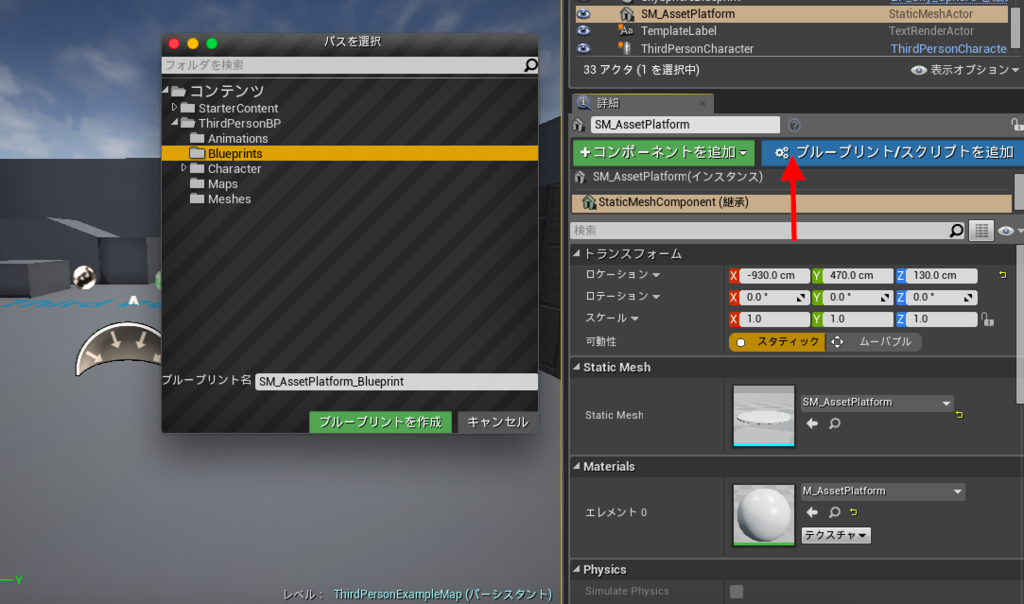Click Rotation Z spinner arrow icon
This screenshot has height=604, width=1024.
(968, 298)
